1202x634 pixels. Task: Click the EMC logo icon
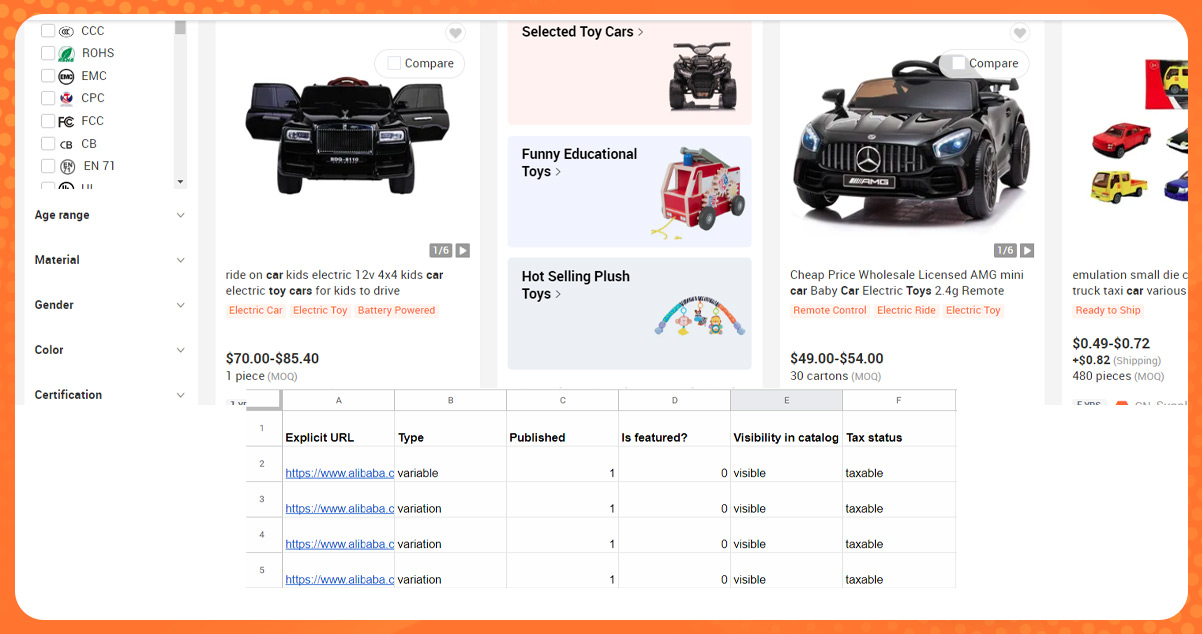(x=66, y=76)
